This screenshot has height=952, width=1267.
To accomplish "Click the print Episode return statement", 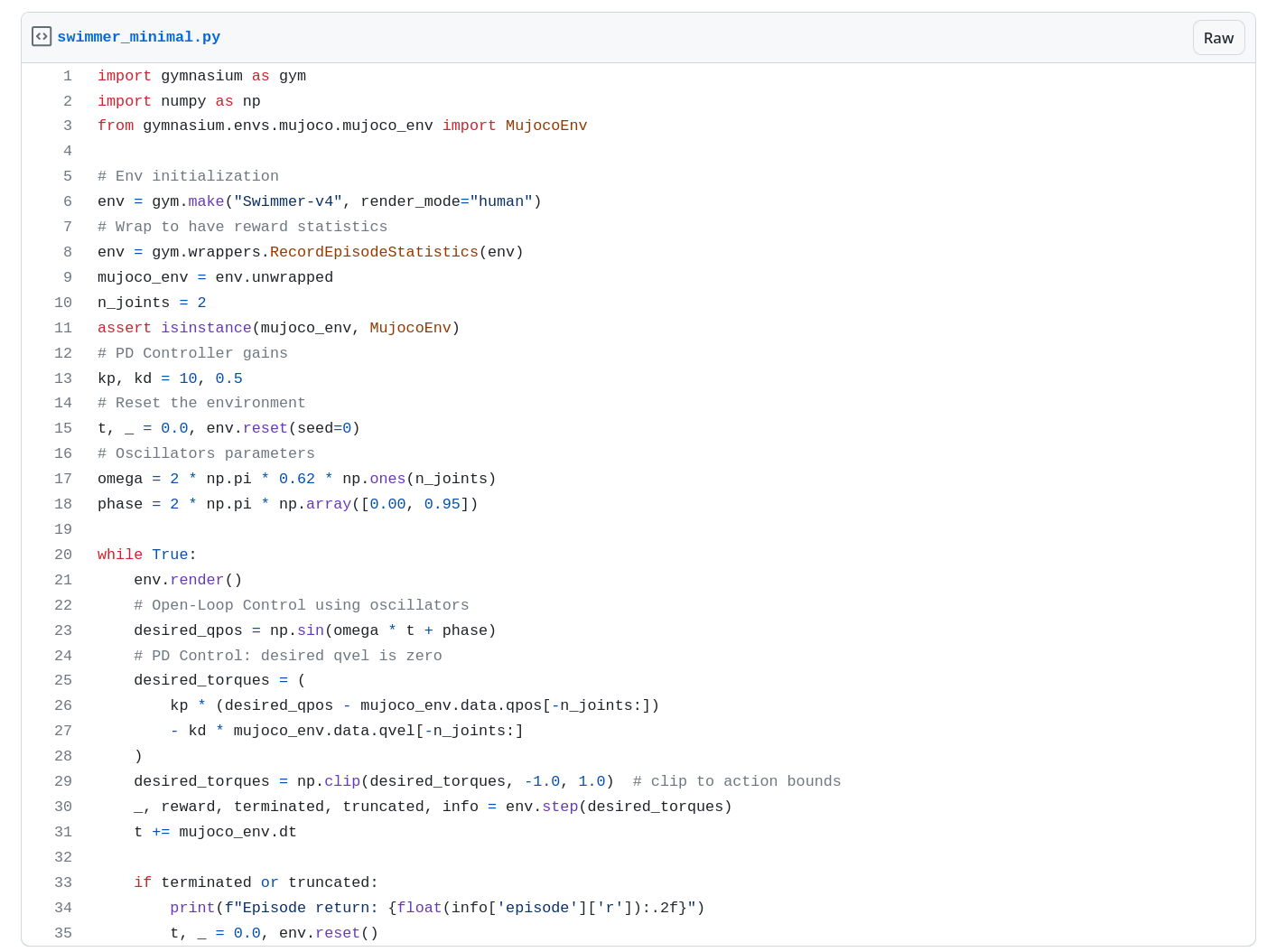I will (x=437, y=908).
